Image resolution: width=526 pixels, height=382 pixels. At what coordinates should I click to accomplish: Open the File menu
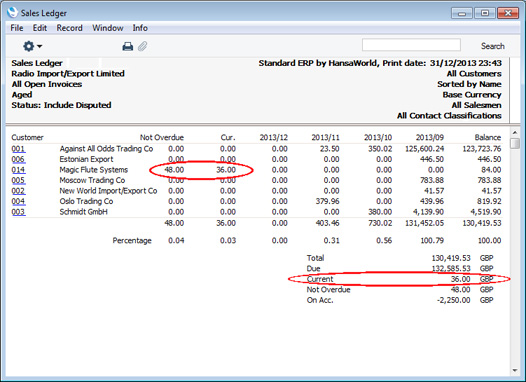17,28
